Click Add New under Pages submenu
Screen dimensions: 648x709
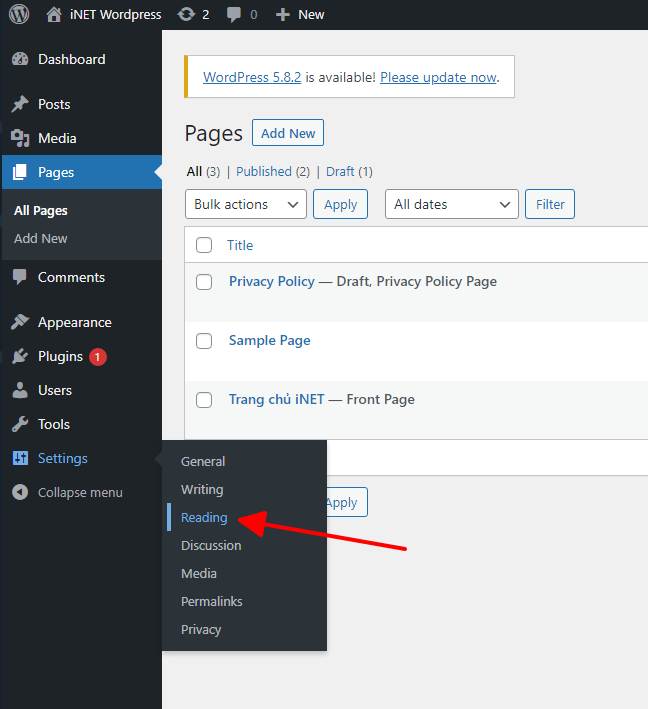[41, 238]
